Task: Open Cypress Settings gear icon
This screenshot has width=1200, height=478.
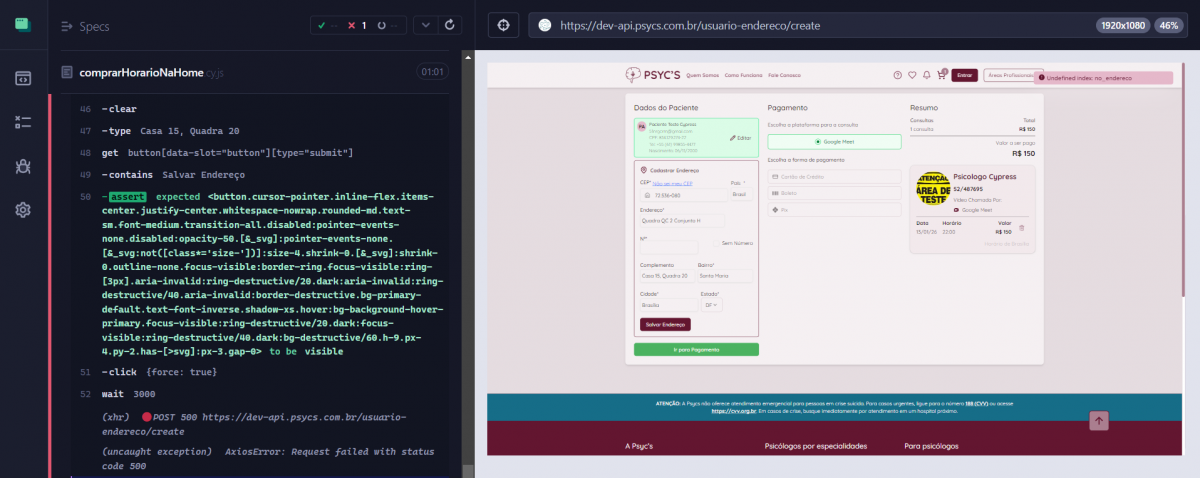Action: (23, 210)
